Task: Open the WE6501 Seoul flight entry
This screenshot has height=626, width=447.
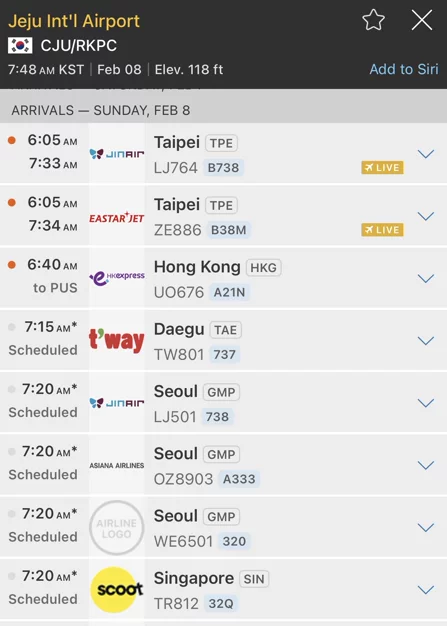Action: 224,527
